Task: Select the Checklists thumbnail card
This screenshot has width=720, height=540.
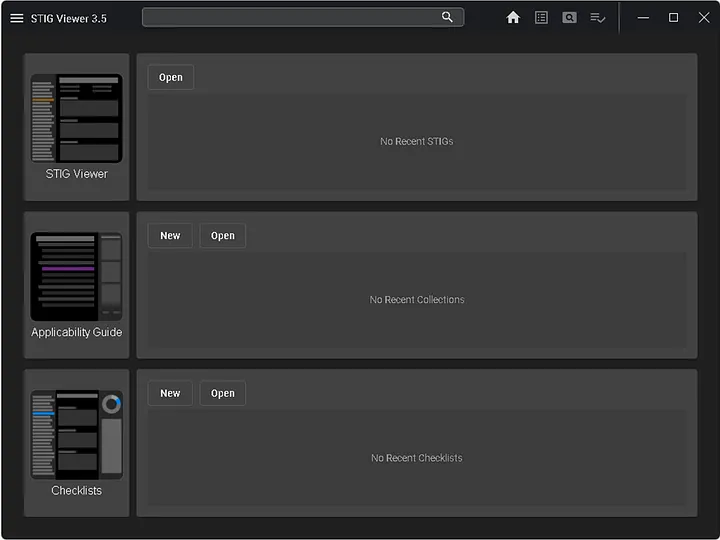Action: click(77, 443)
